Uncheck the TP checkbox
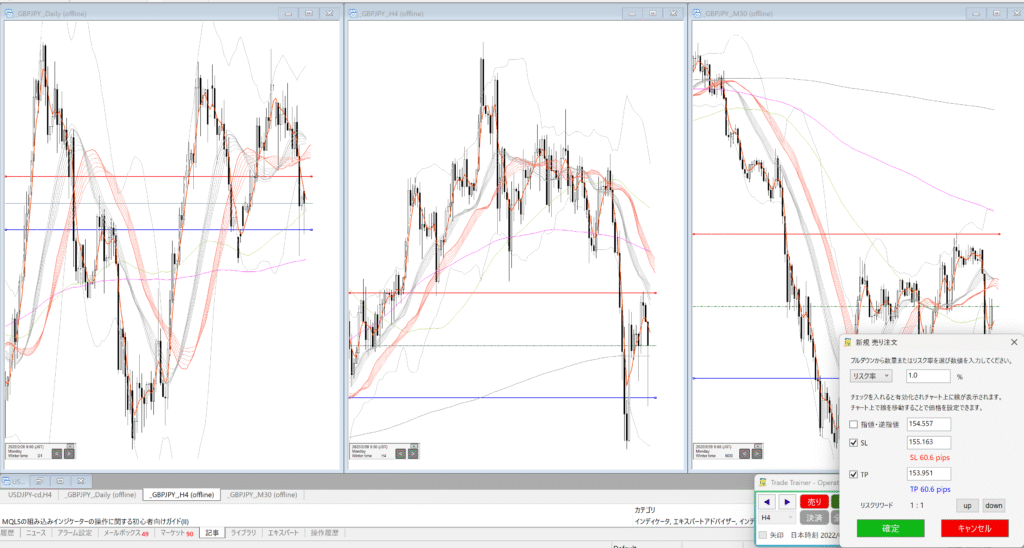This screenshot has width=1024, height=548. [x=854, y=474]
